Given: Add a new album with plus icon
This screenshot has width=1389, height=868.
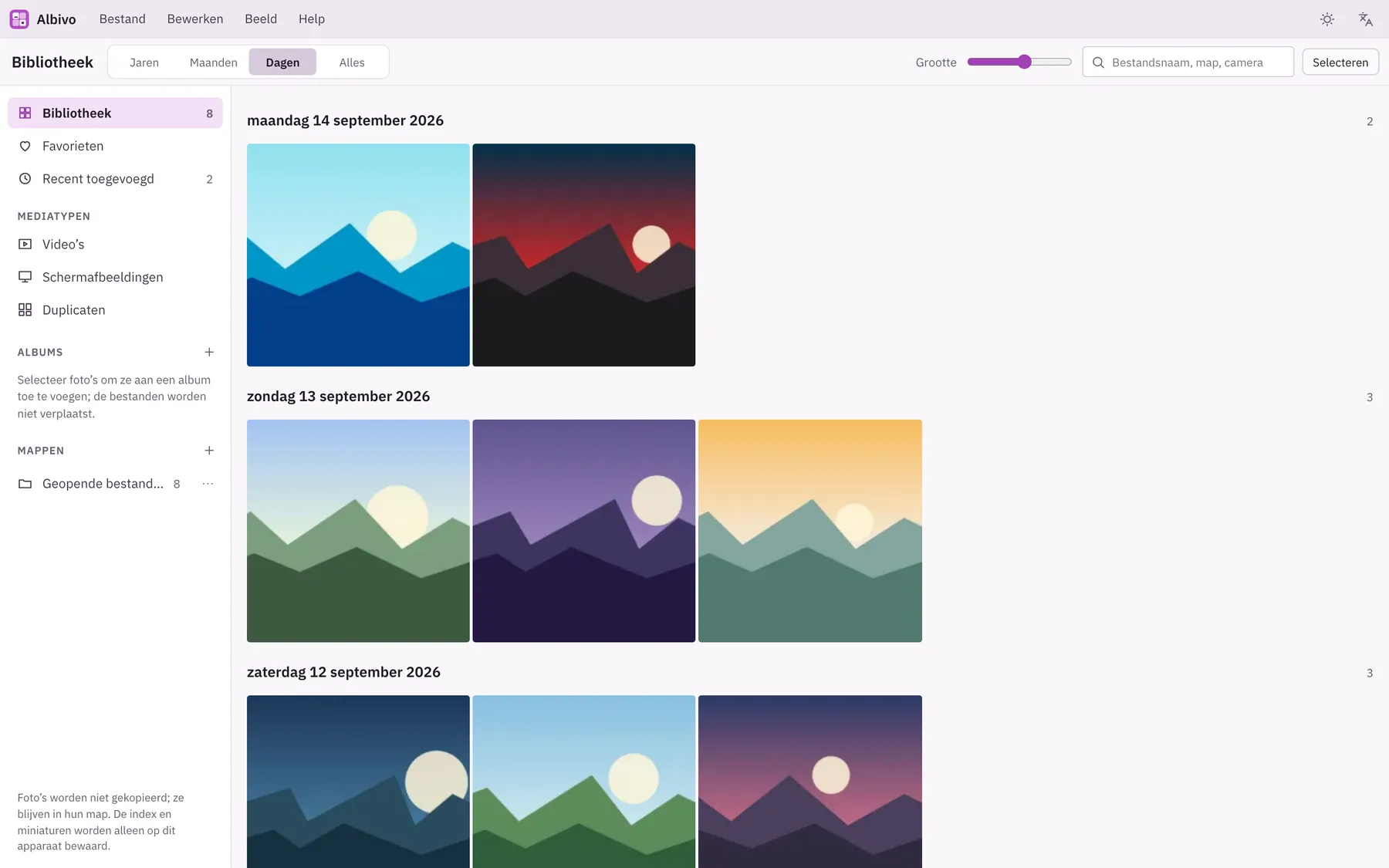Looking at the screenshot, I should pyautogui.click(x=209, y=352).
